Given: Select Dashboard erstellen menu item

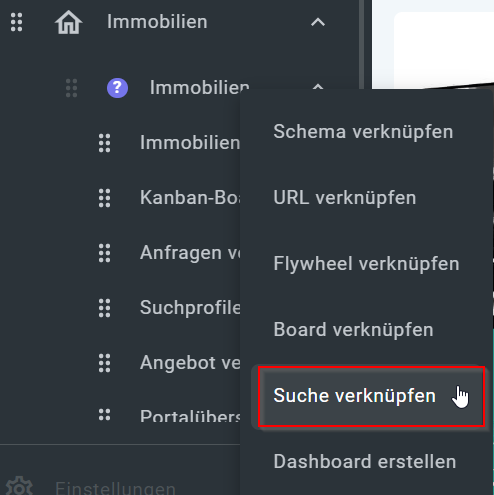Looking at the screenshot, I should tap(365, 462).
